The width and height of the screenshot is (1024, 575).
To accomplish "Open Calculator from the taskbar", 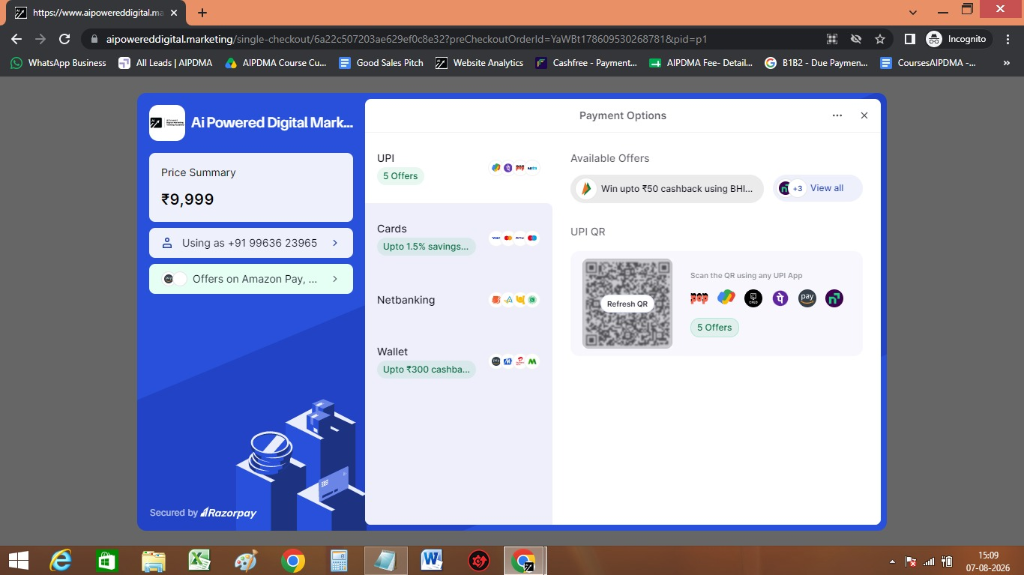I will (339, 561).
